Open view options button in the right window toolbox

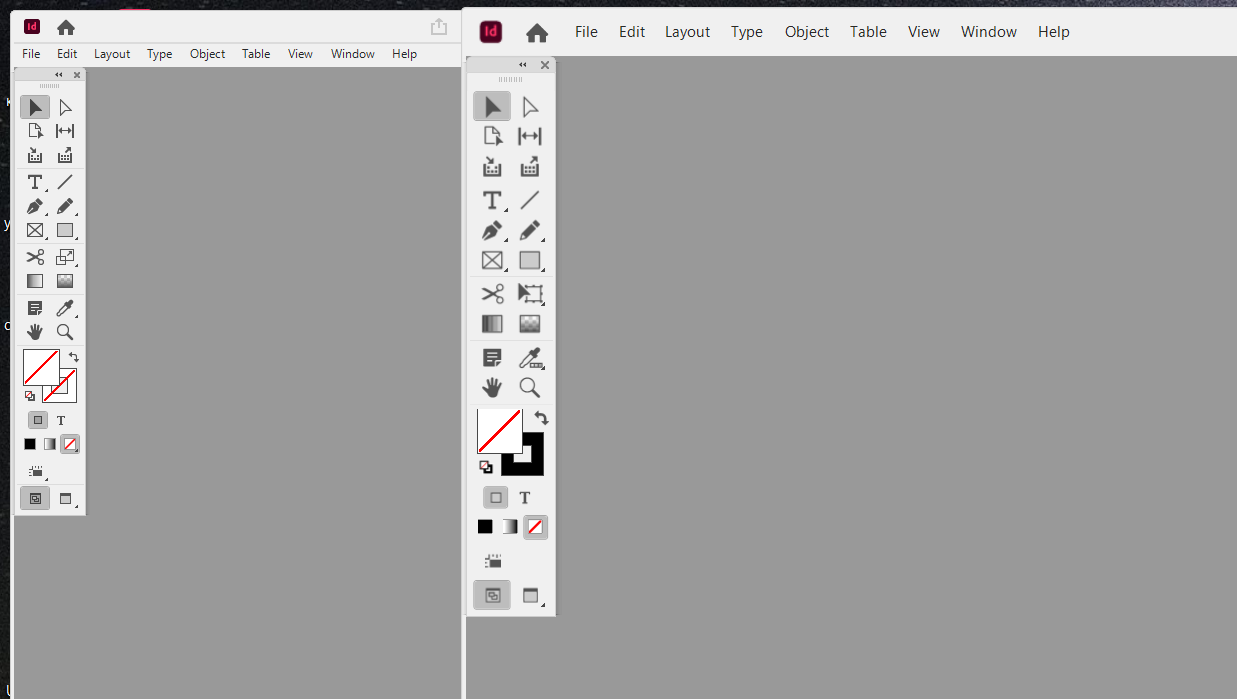(492, 562)
